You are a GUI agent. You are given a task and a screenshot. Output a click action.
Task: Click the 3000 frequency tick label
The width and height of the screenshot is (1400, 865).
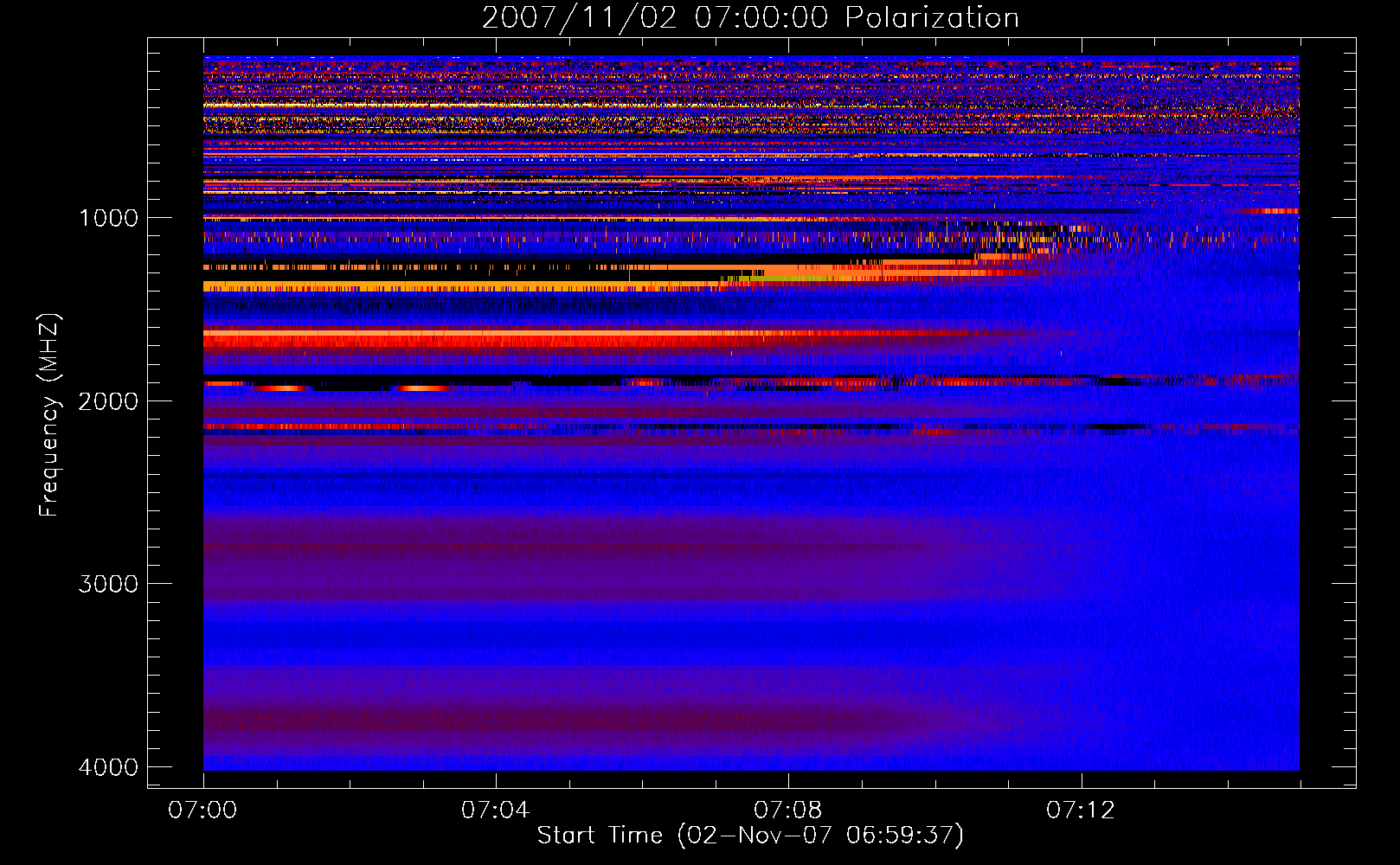coord(108,584)
